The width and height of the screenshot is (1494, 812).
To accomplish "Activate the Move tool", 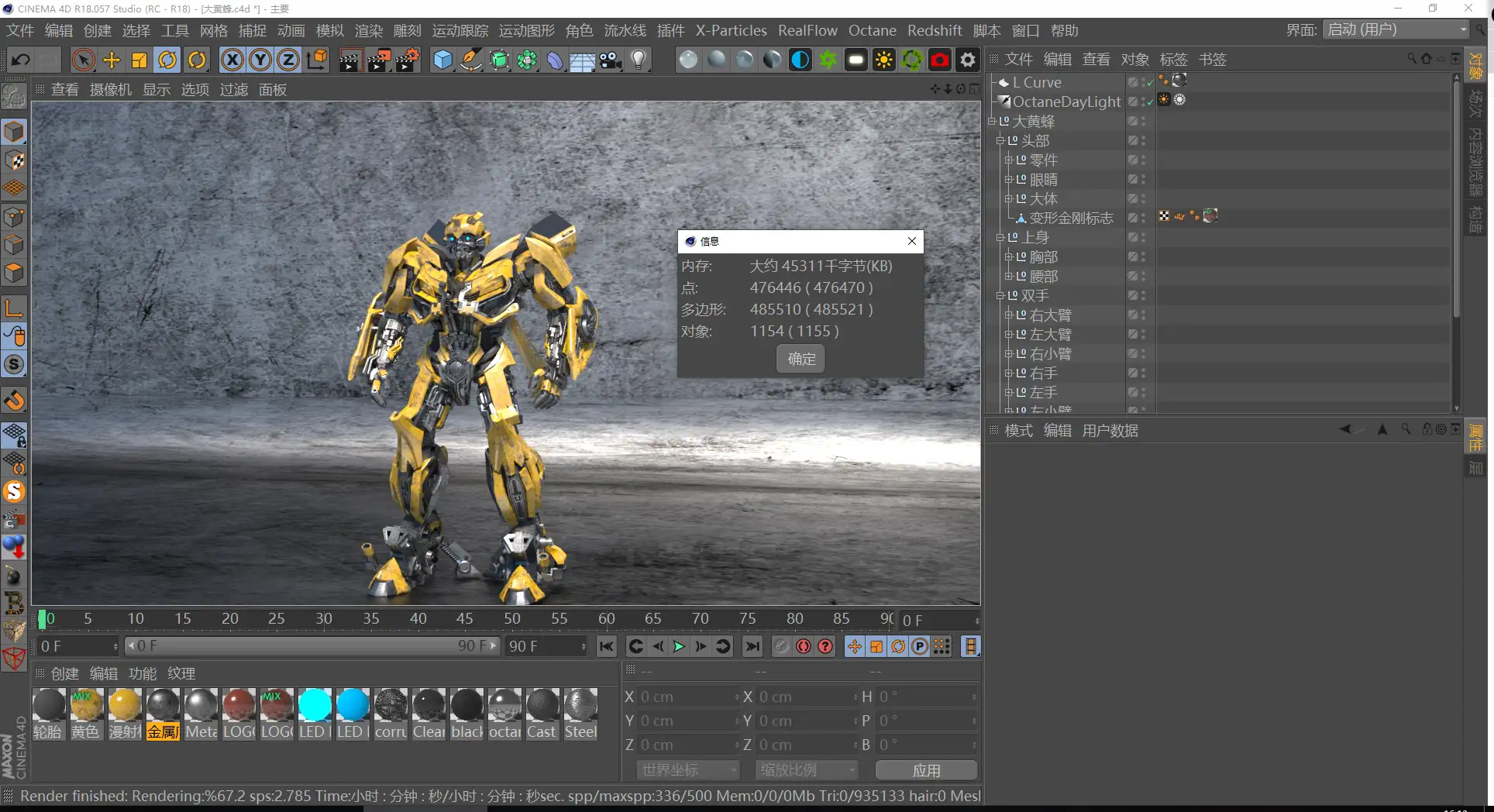I will click(112, 60).
